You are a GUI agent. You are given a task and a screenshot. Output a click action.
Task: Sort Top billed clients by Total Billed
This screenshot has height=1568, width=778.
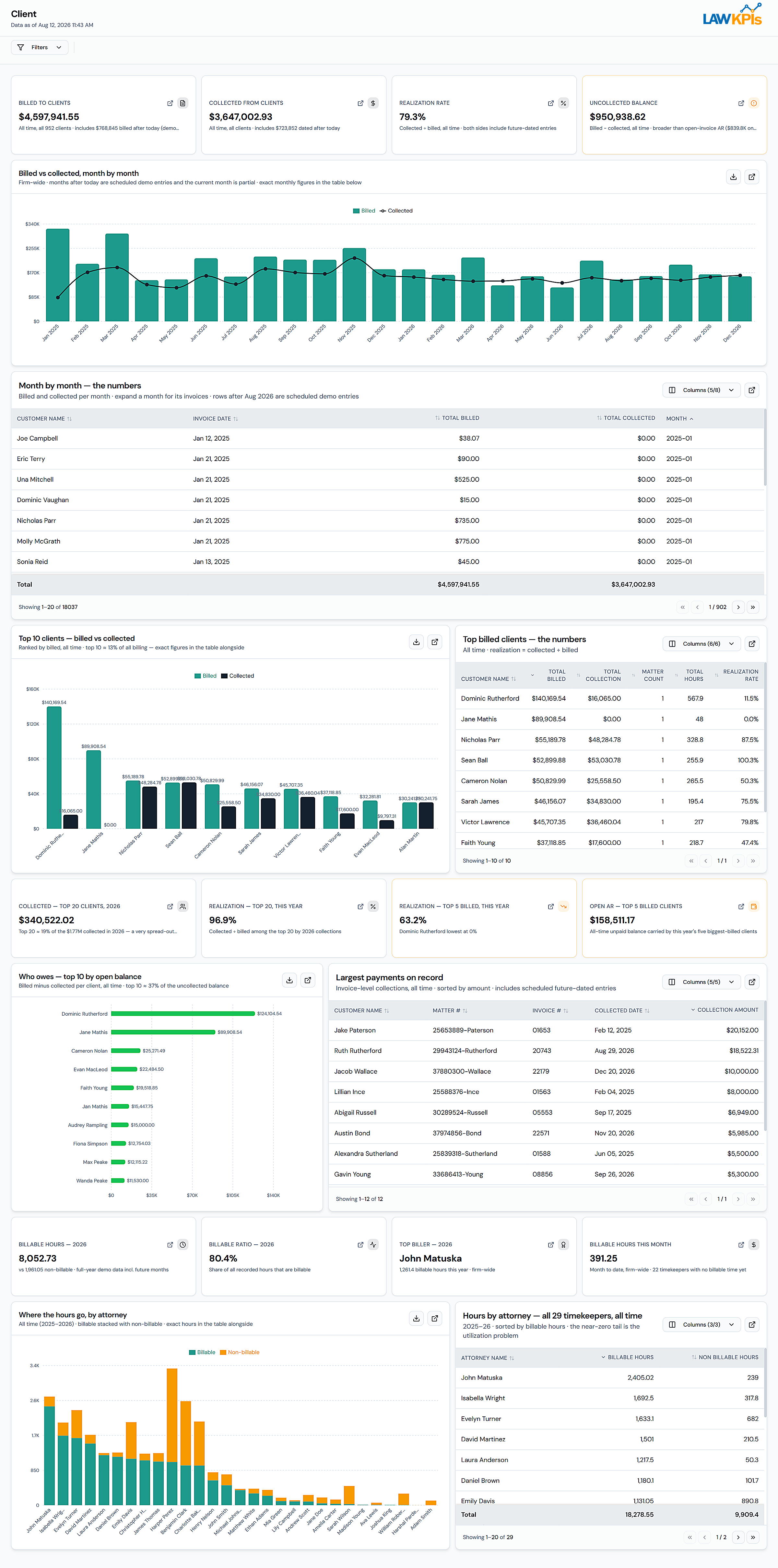pyautogui.click(x=548, y=676)
